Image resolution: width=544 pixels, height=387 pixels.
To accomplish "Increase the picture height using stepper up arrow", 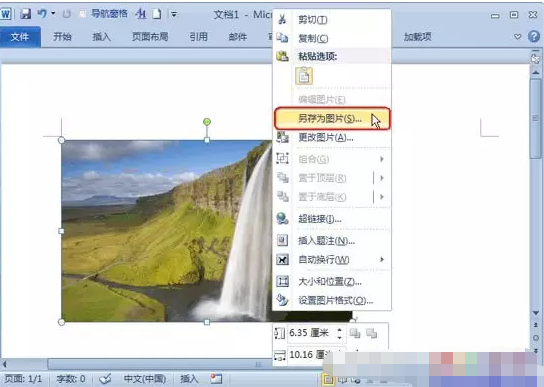I will pyautogui.click(x=339, y=329).
